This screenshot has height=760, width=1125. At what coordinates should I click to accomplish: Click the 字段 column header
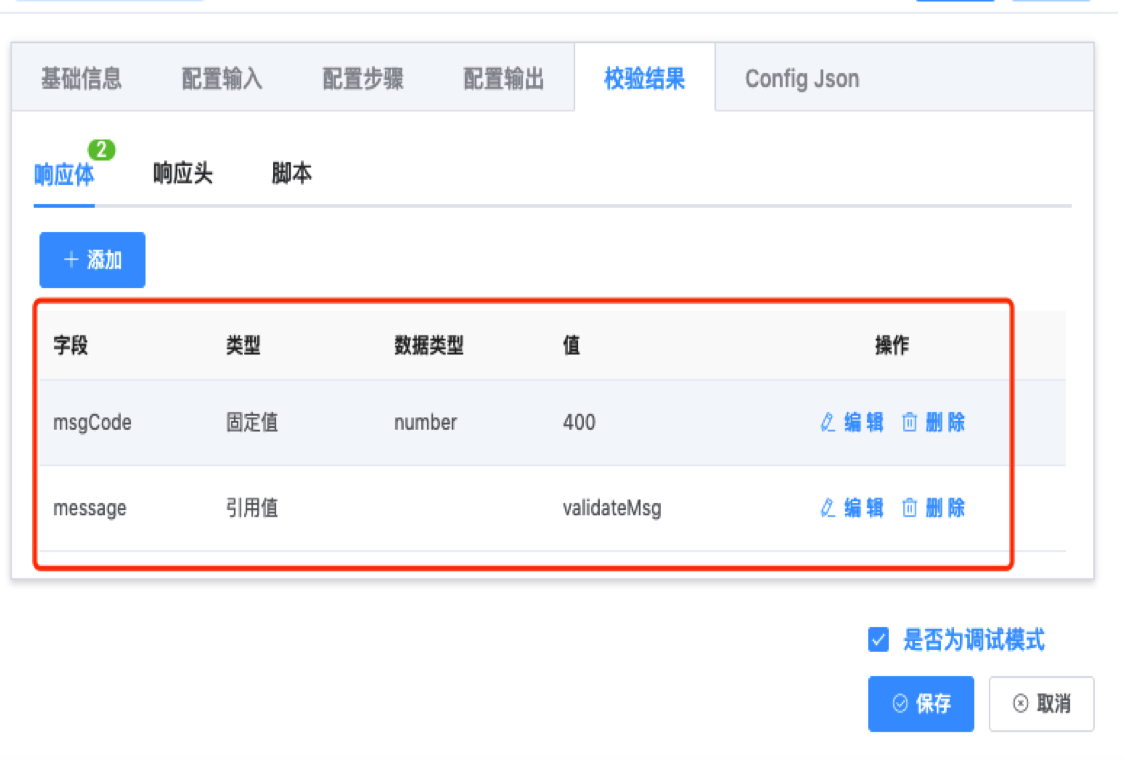pos(71,346)
